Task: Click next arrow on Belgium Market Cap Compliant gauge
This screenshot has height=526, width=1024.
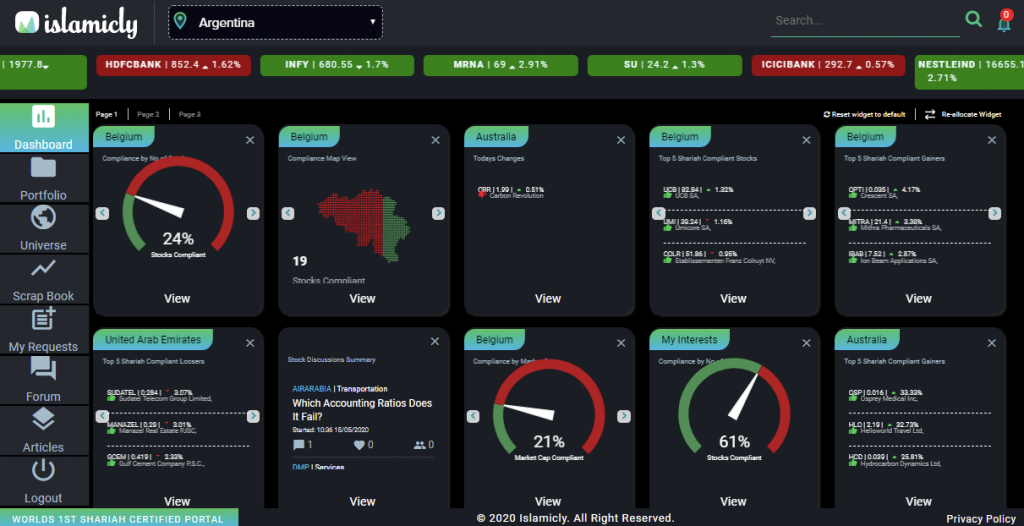Action: [x=624, y=416]
